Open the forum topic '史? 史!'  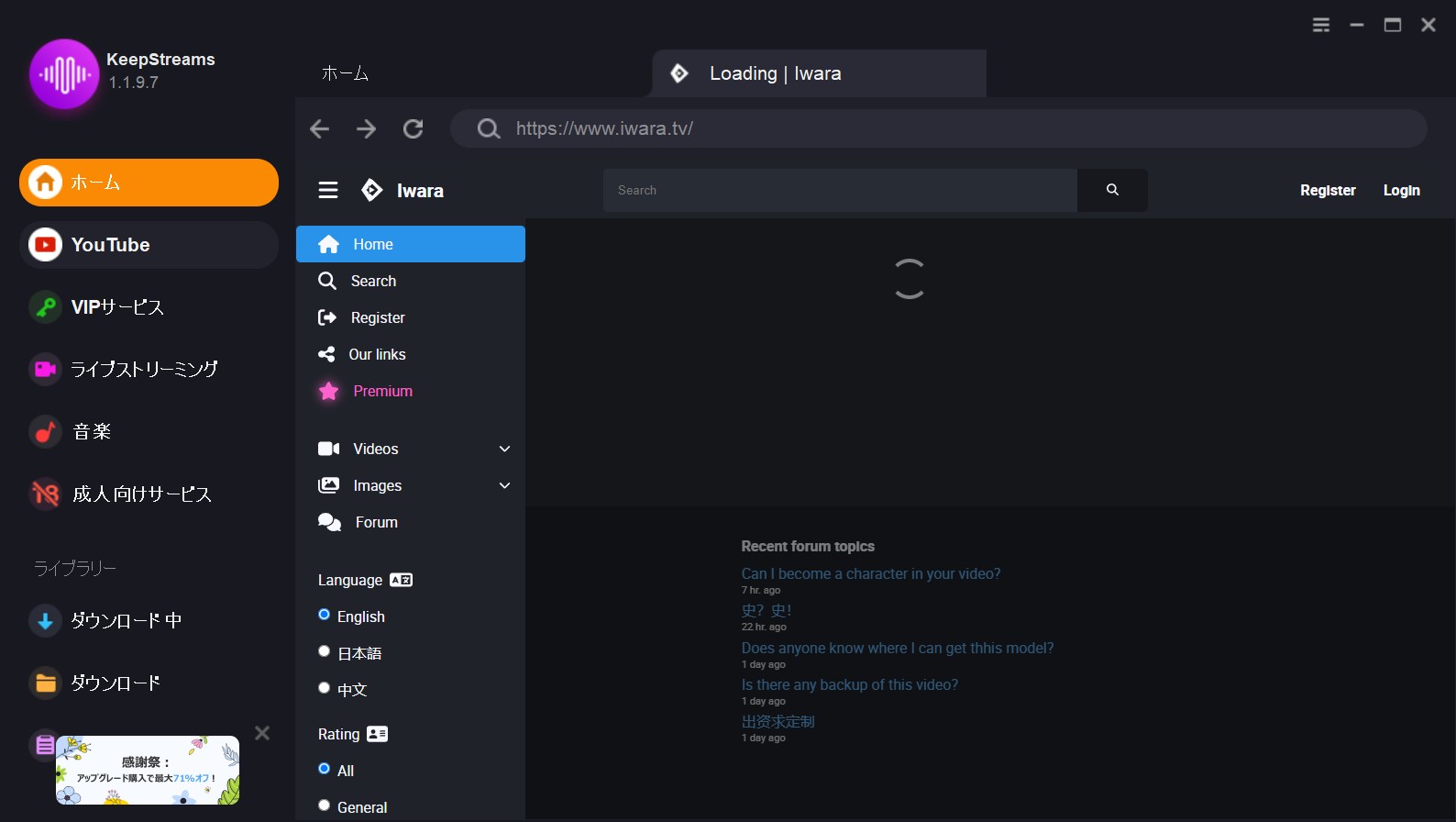point(766,610)
